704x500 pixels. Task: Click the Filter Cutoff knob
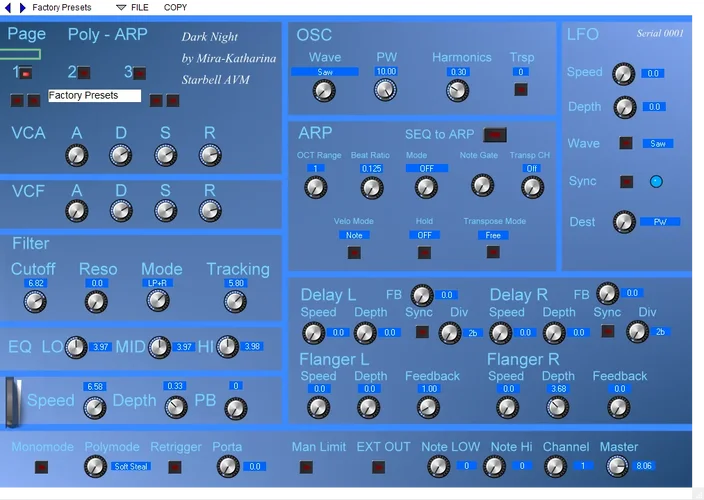(x=35, y=301)
